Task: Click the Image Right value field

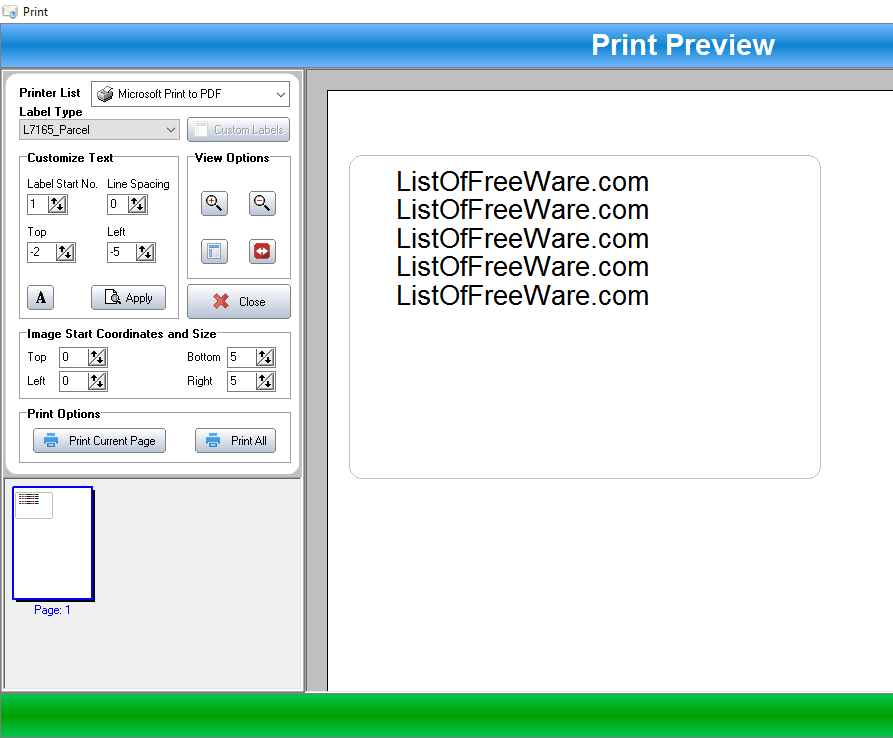Action: click(x=242, y=381)
